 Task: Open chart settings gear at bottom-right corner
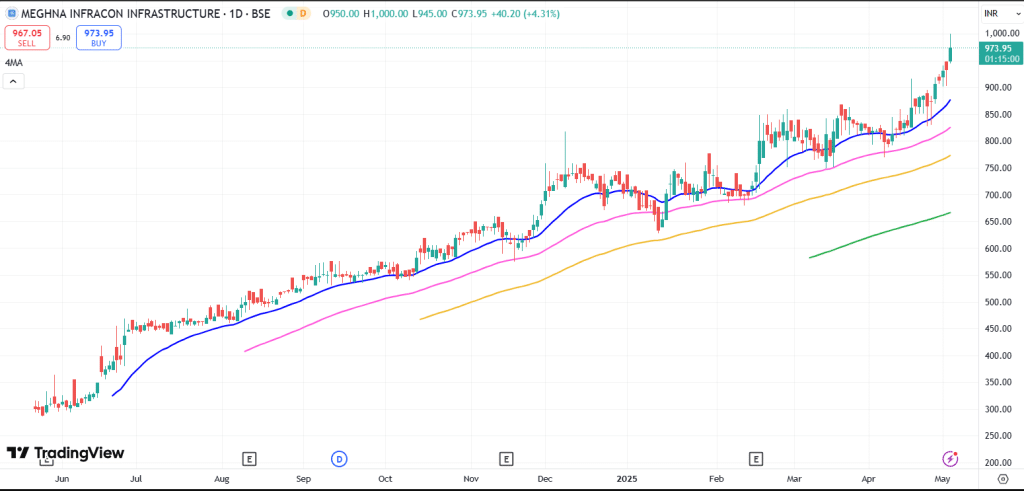[x=1002, y=477]
